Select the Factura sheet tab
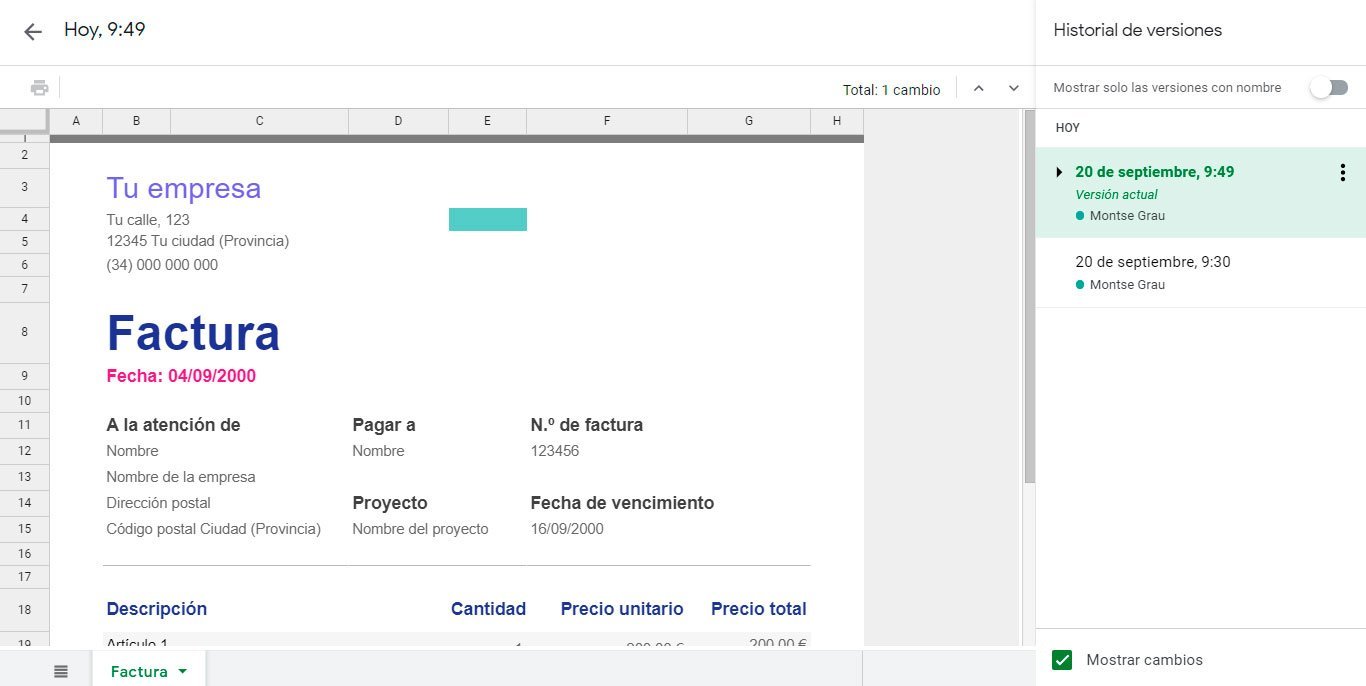This screenshot has height=686, width=1366. pyautogui.click(x=139, y=671)
